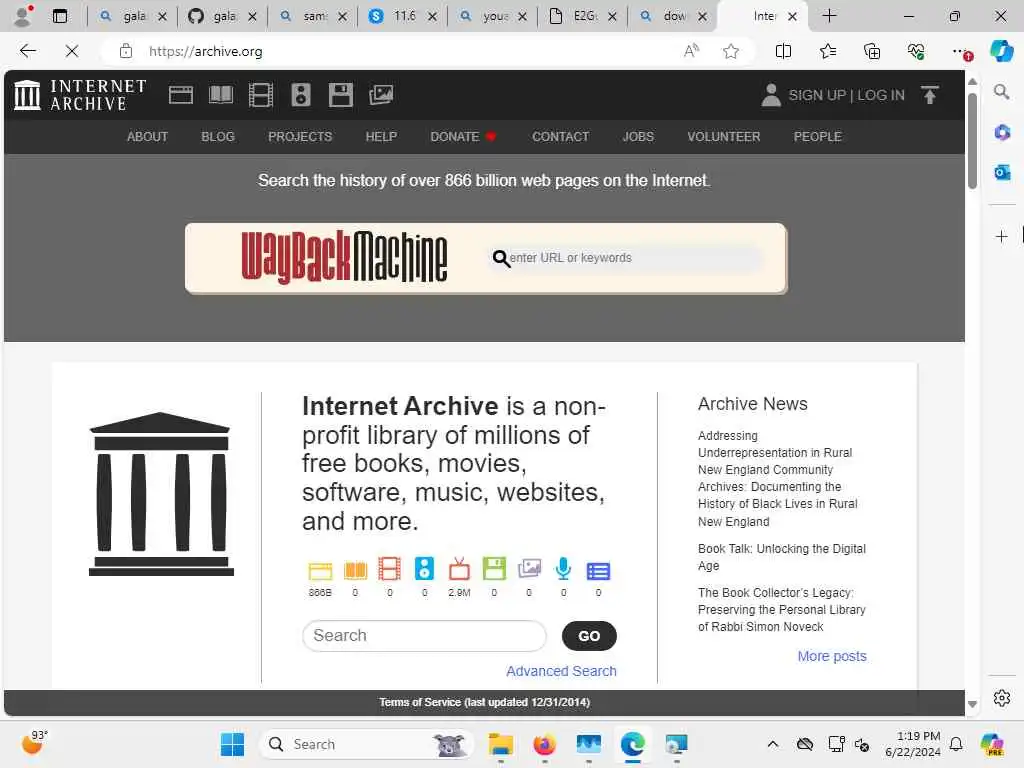Open the More posts link
This screenshot has height=768, width=1024.
pos(831,656)
